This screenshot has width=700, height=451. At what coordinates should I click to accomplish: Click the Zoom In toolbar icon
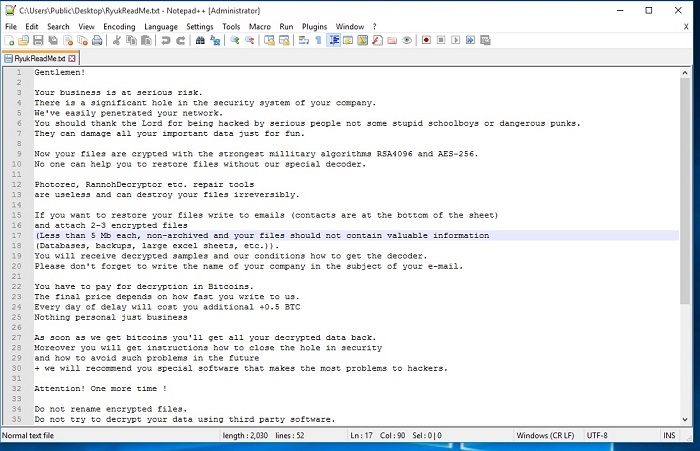[235, 41]
